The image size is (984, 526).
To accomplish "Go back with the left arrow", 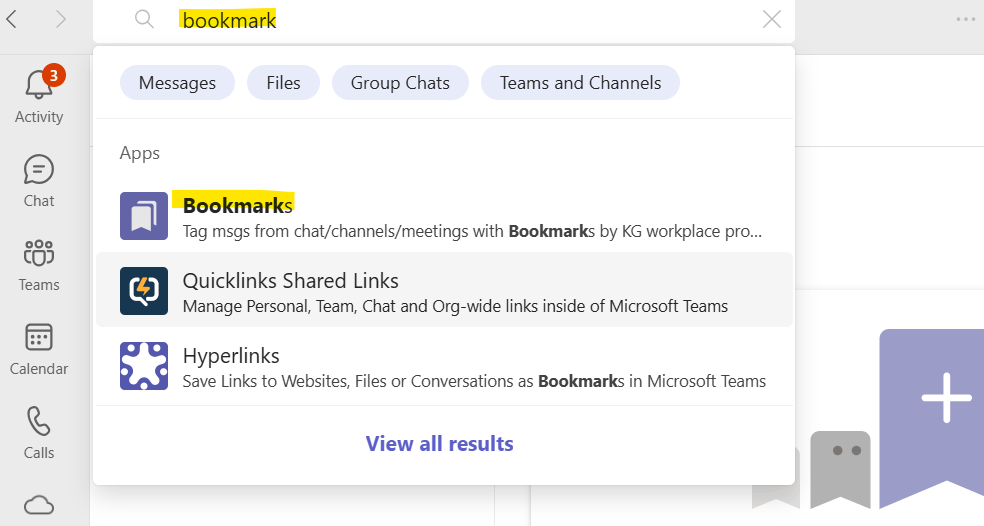I will pyautogui.click(x=11, y=19).
